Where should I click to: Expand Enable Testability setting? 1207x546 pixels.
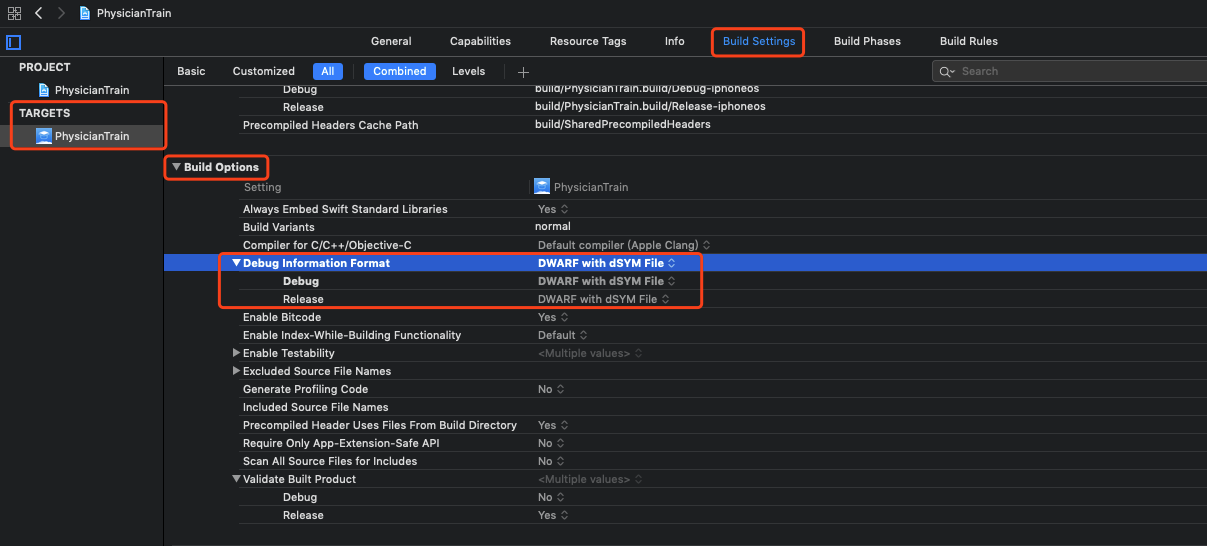[237, 353]
